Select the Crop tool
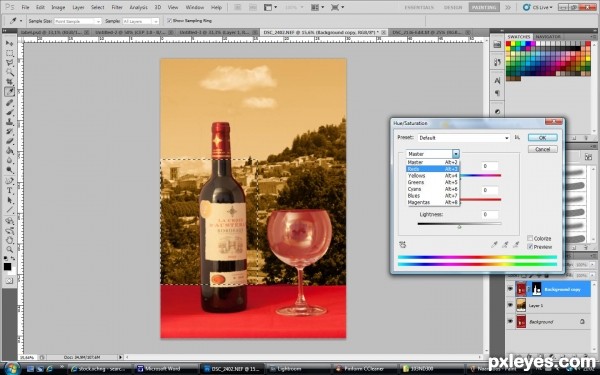Viewport: 600px width, 375px height. pyautogui.click(x=9, y=82)
